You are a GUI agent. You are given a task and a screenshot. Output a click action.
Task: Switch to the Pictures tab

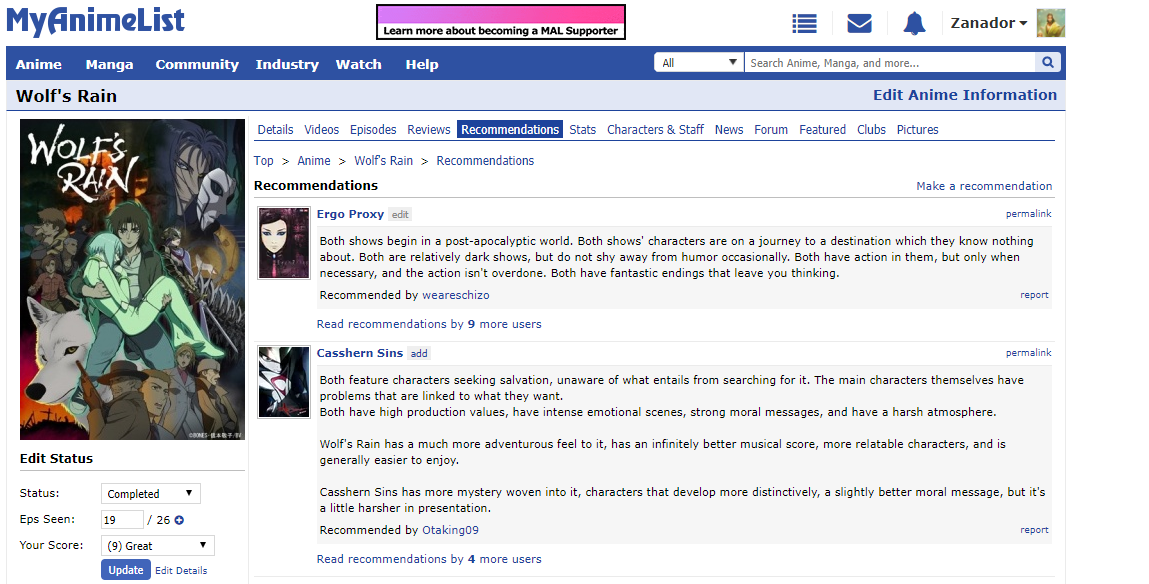tap(917, 130)
